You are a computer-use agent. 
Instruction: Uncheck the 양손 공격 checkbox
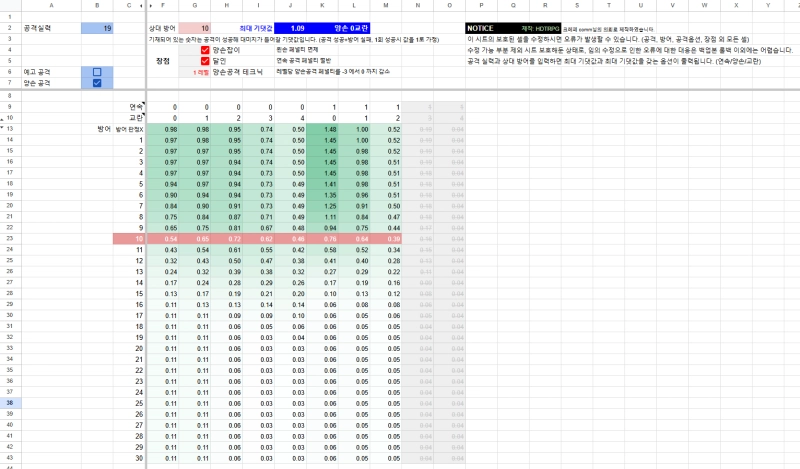click(x=97, y=83)
